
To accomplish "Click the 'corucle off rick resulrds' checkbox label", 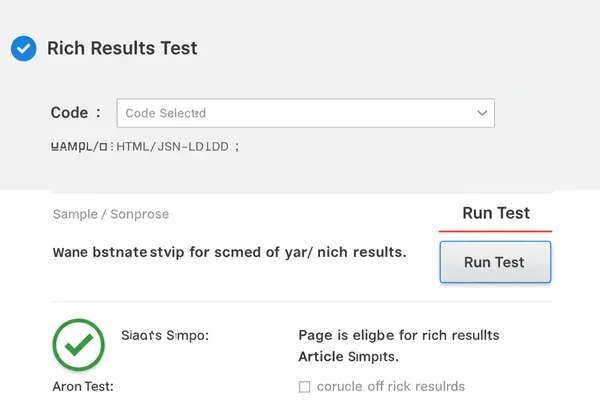I will [390, 386].
